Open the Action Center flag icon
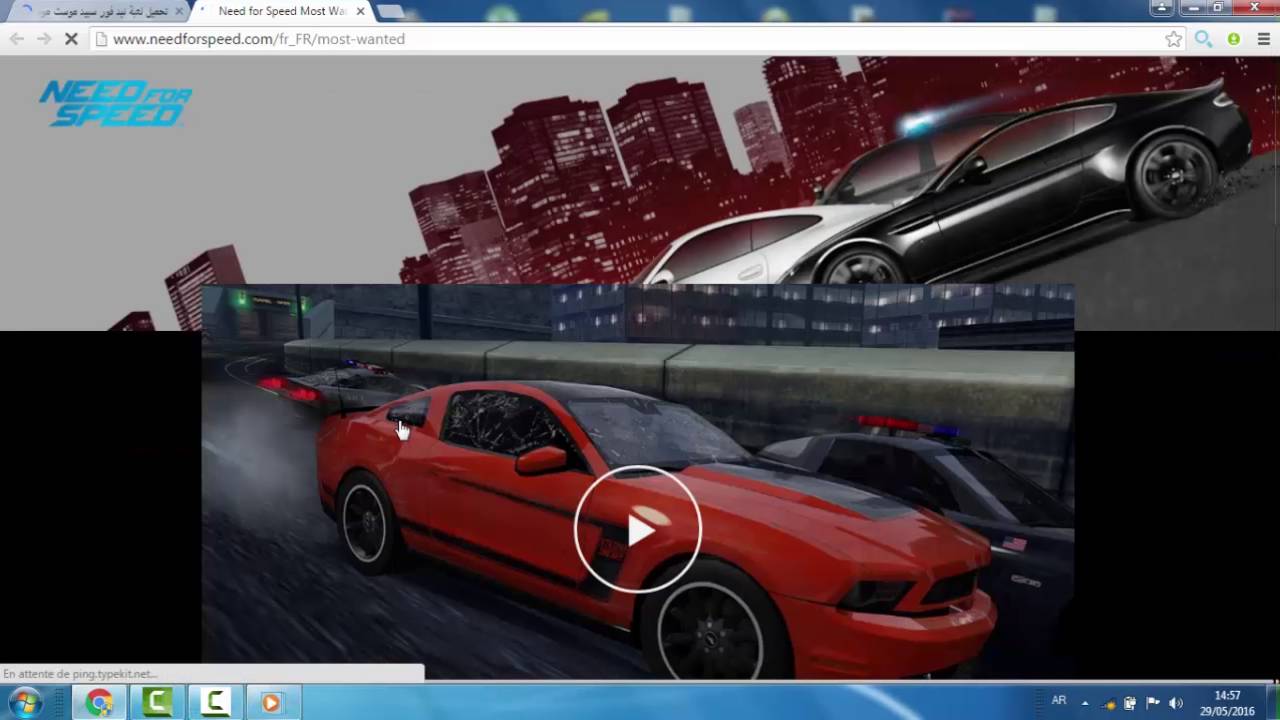 point(1152,703)
